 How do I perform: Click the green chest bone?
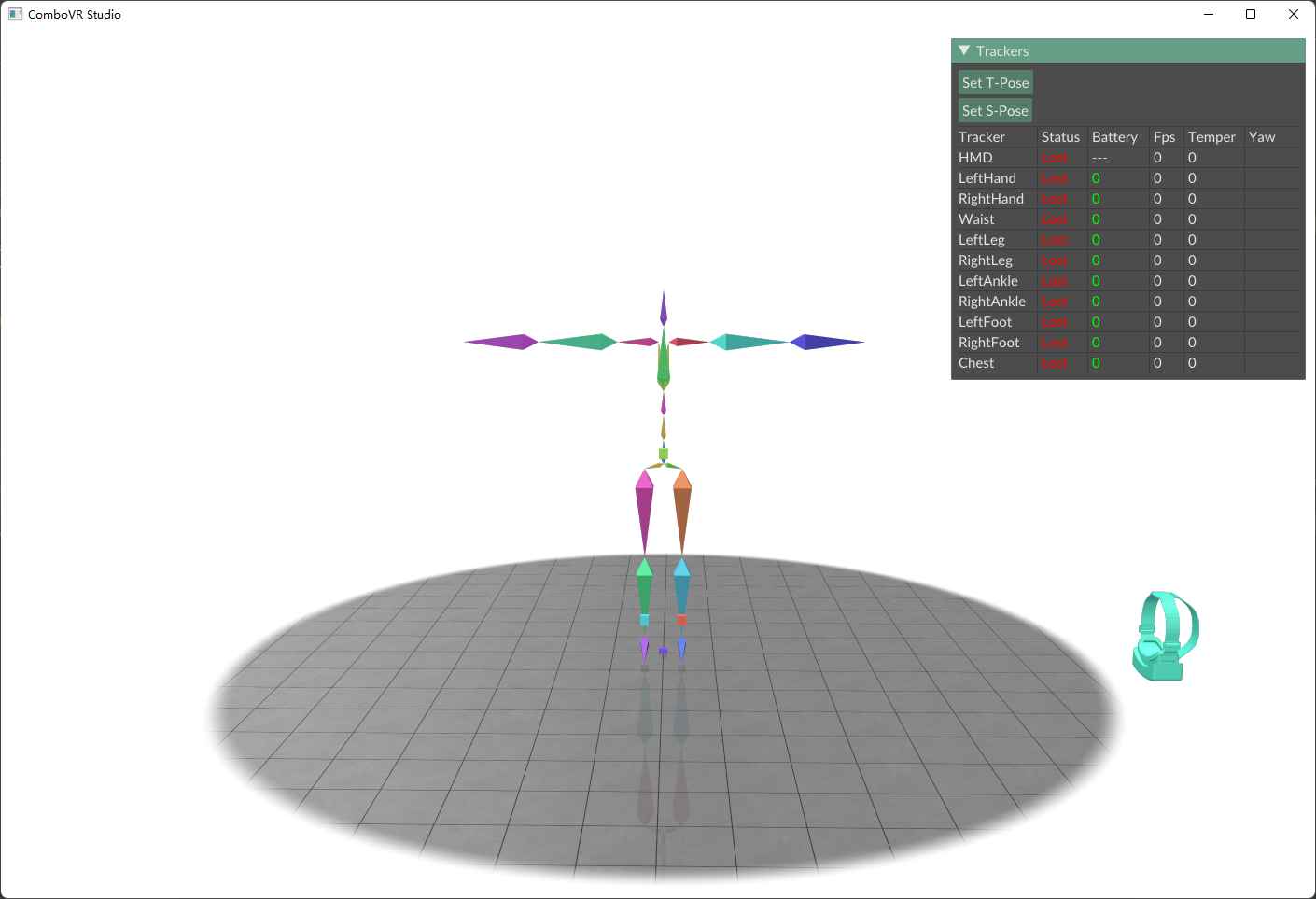click(664, 358)
